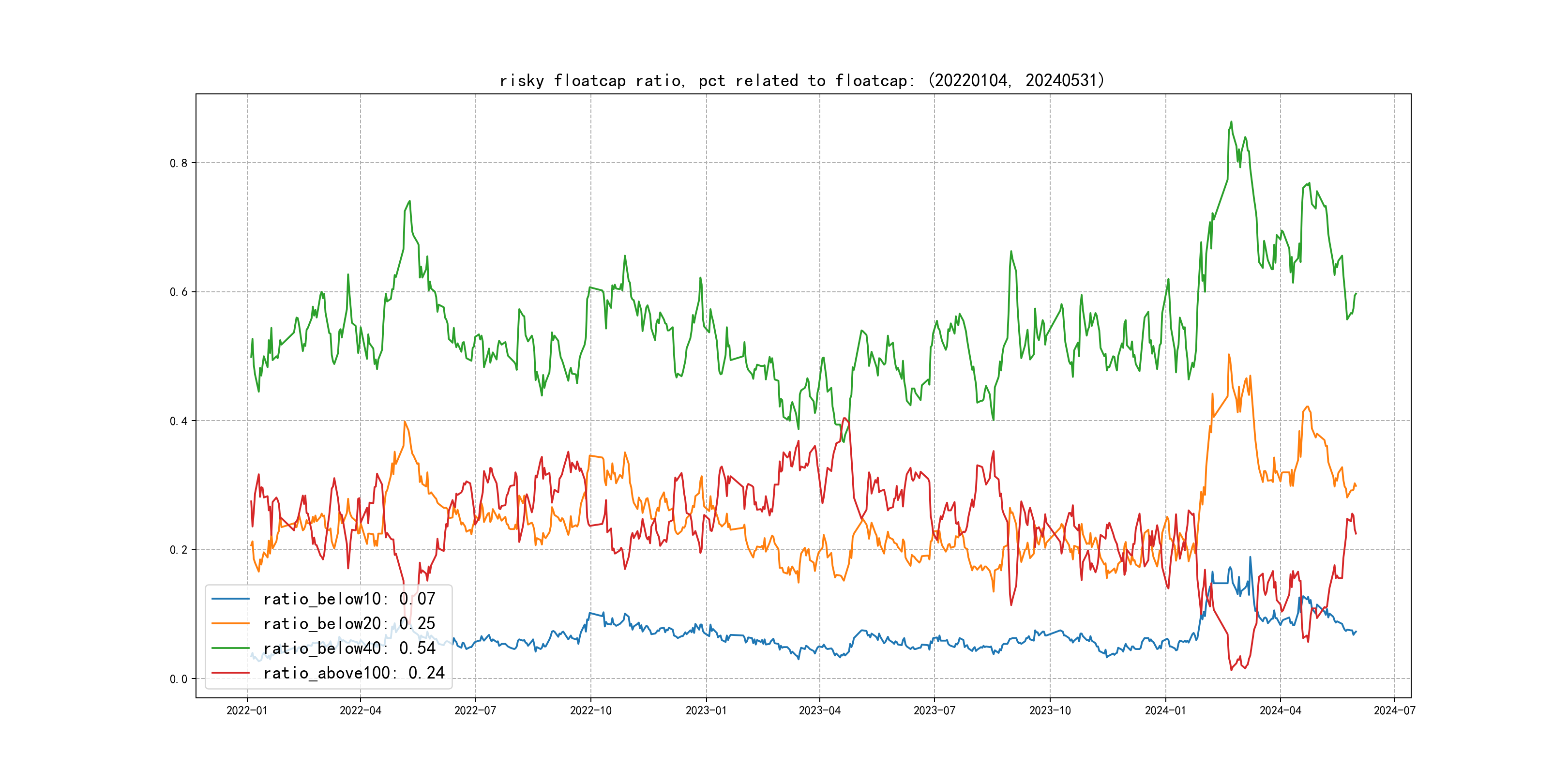Click the blue ratio_below10 legend line swatch
This screenshot has width=1568, height=784.
pyautogui.click(x=230, y=599)
